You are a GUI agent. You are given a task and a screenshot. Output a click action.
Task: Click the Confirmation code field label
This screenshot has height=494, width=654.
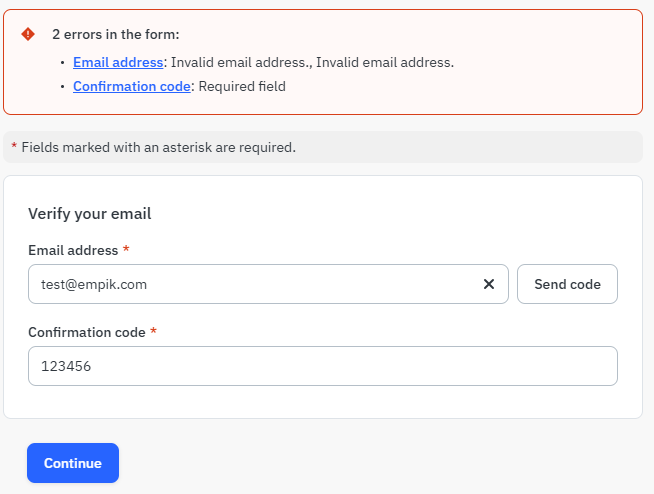click(87, 332)
